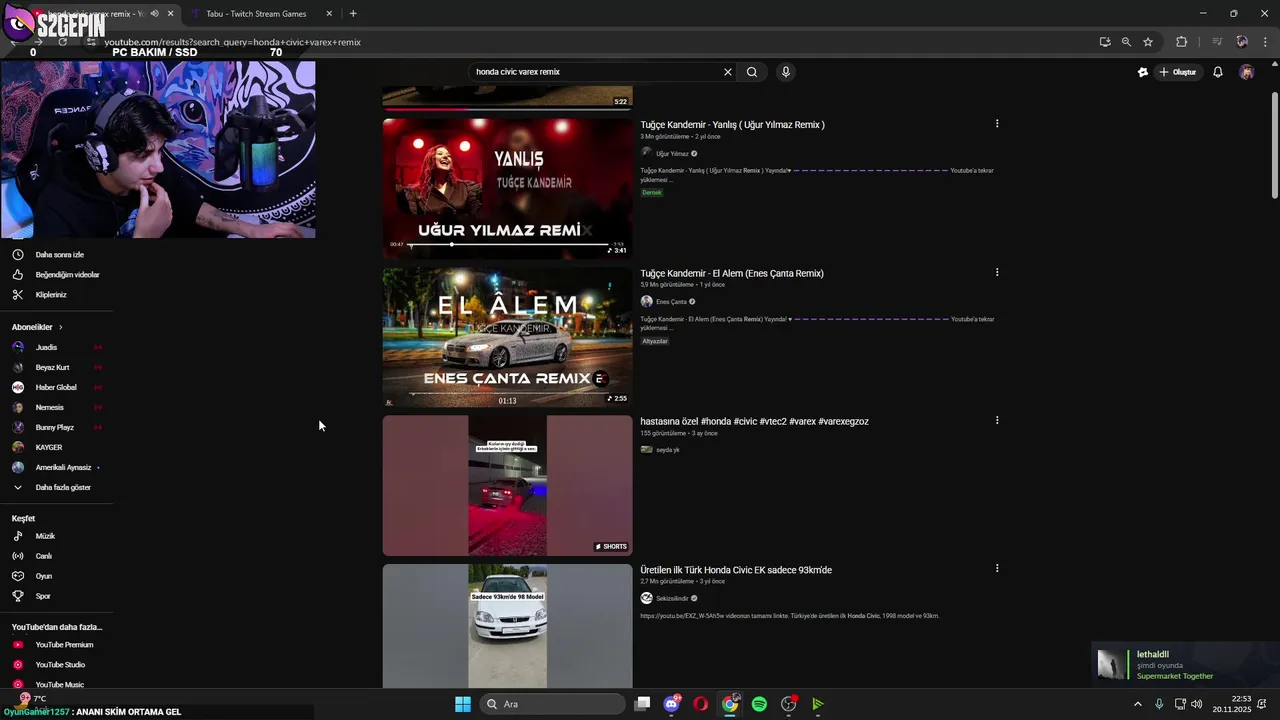
Task: Open the Chrome extensions puzzle icon
Action: (x=1182, y=42)
